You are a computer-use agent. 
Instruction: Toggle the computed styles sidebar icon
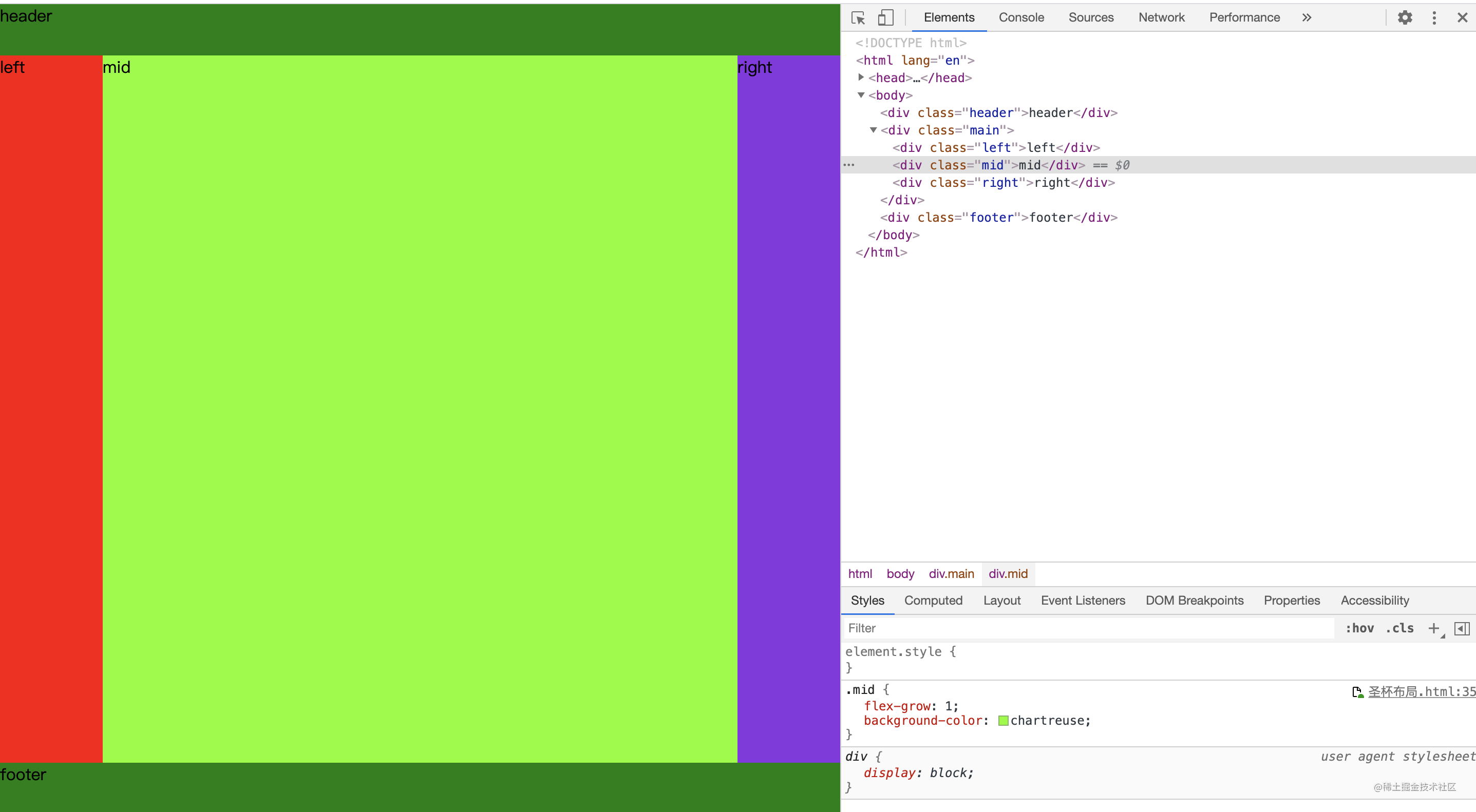1462,628
